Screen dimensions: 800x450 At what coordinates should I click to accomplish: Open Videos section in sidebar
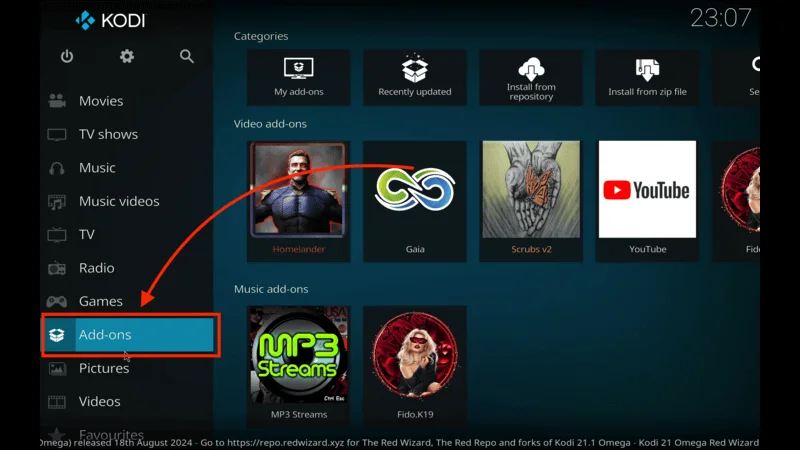(x=127, y=402)
